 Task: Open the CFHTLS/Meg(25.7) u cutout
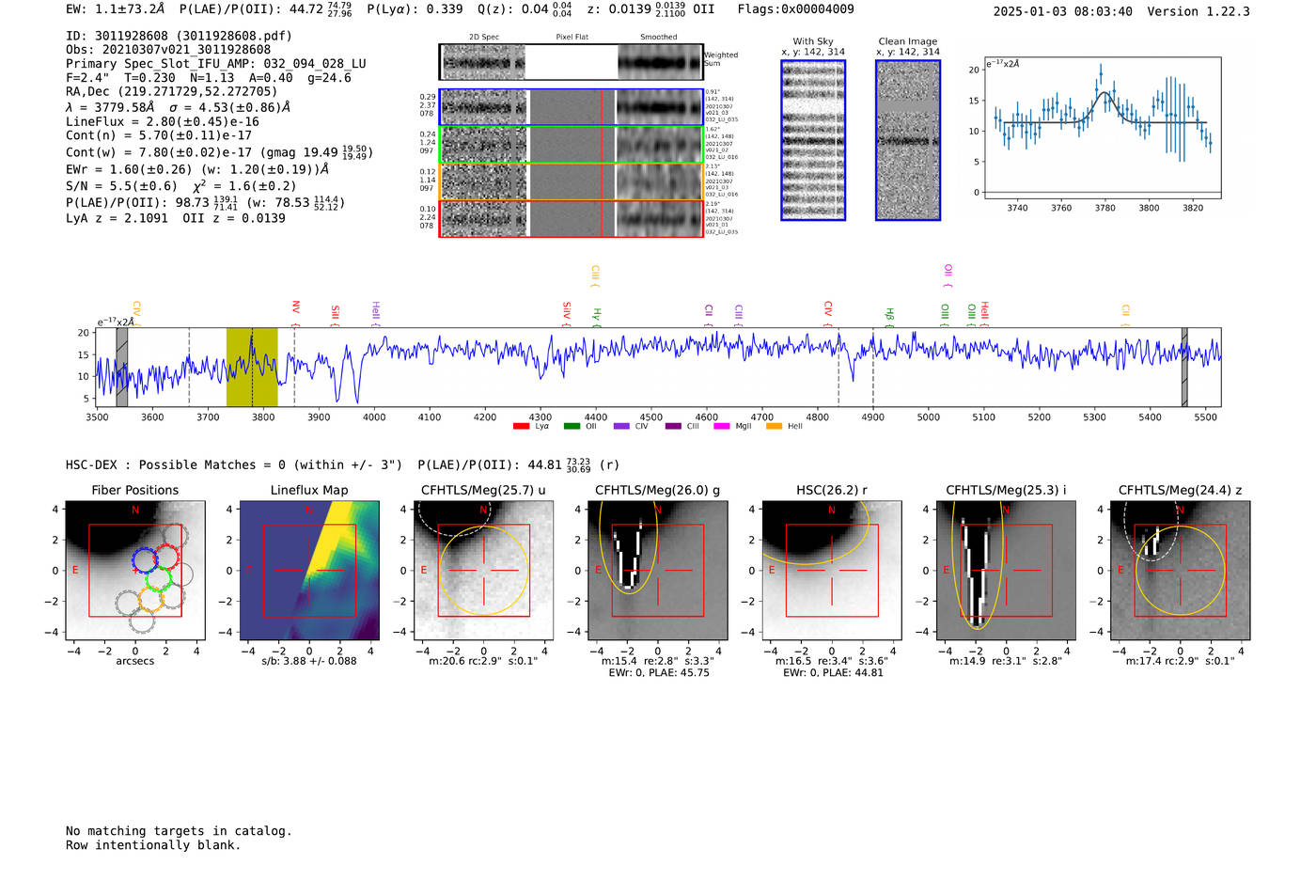click(x=484, y=570)
